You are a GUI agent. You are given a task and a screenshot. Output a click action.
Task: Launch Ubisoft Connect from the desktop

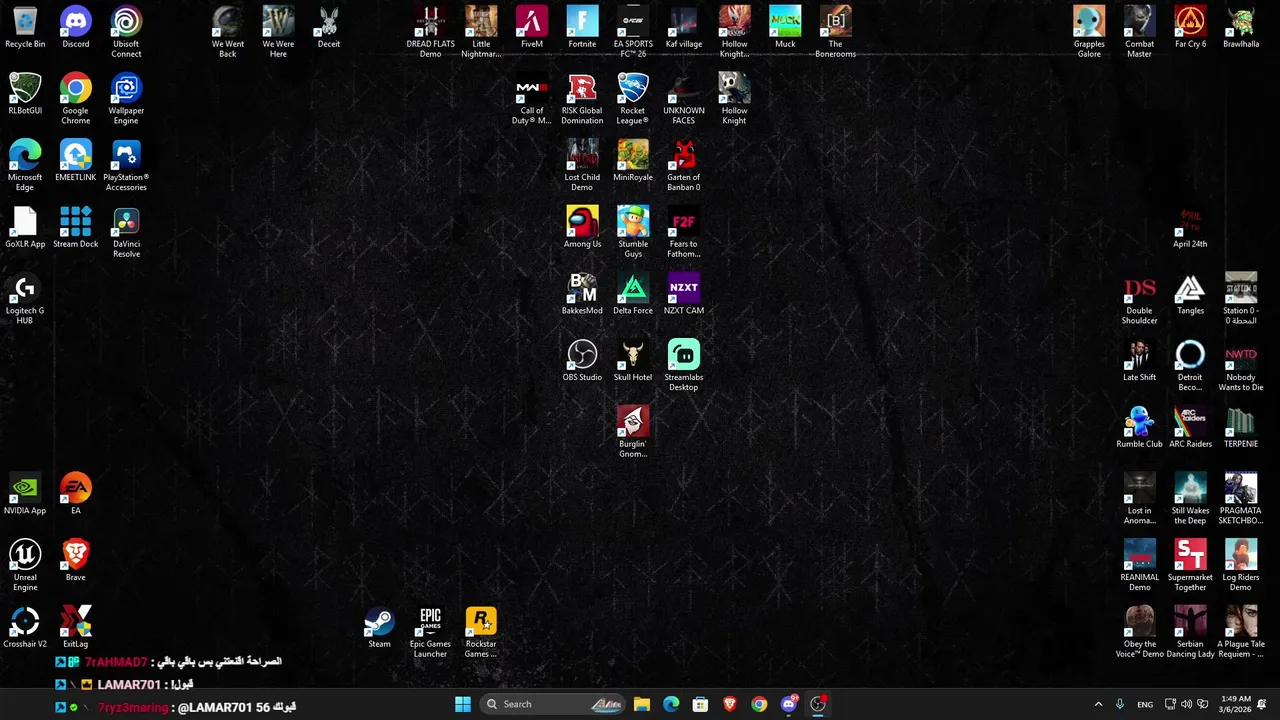pos(126,32)
